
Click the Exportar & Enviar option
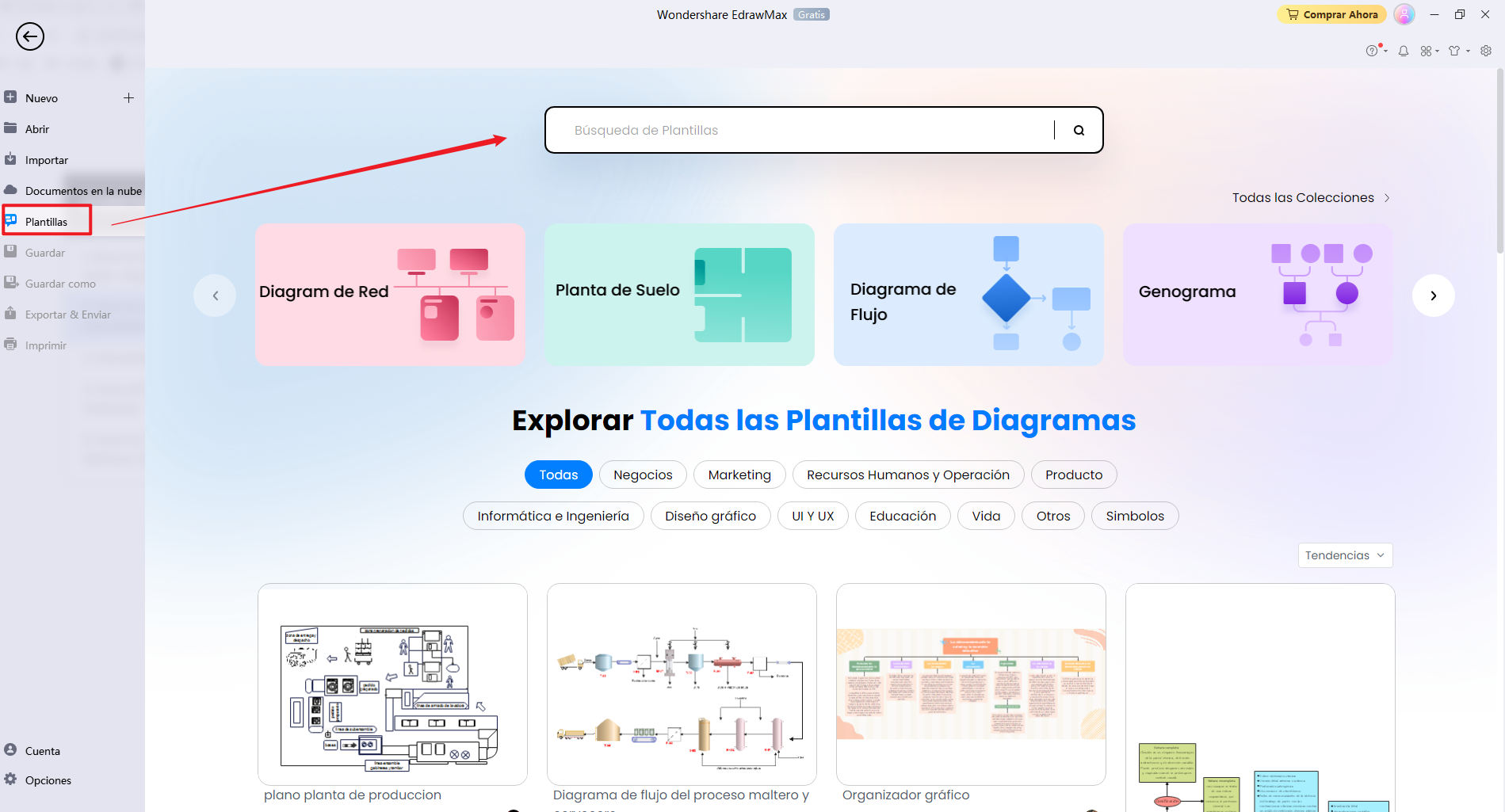(67, 314)
